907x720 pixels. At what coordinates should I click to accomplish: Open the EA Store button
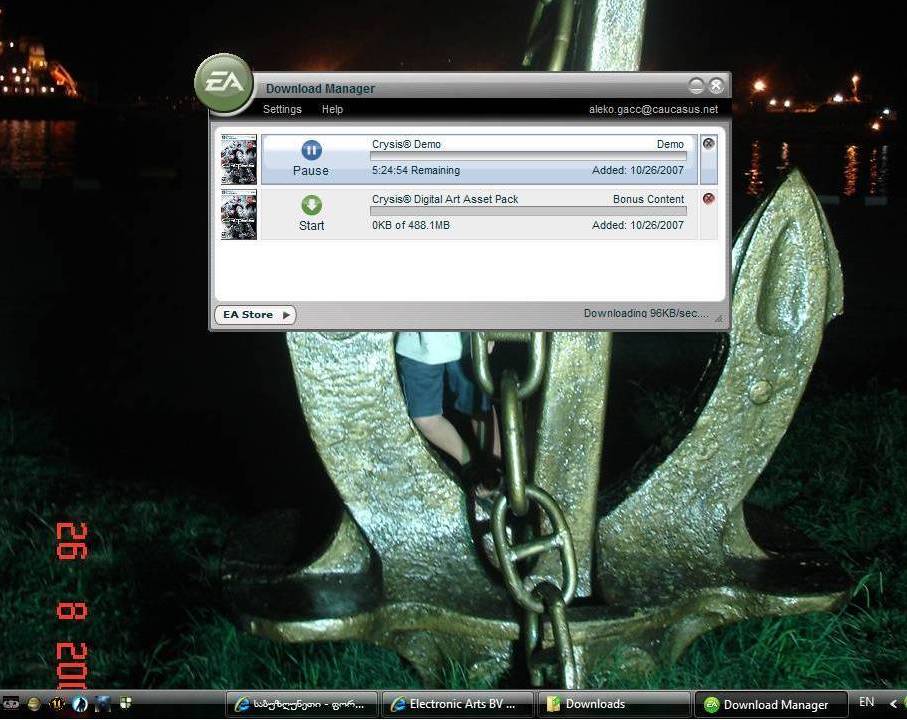tap(255, 315)
